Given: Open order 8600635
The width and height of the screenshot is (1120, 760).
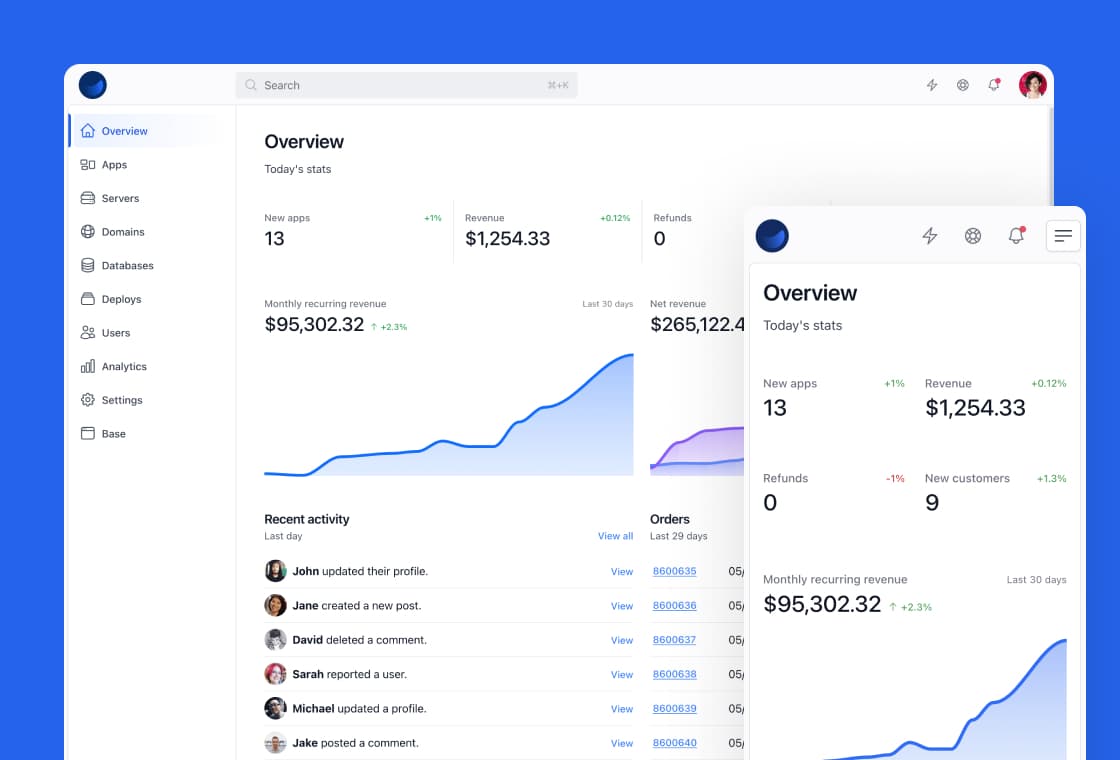Looking at the screenshot, I should (x=674, y=571).
